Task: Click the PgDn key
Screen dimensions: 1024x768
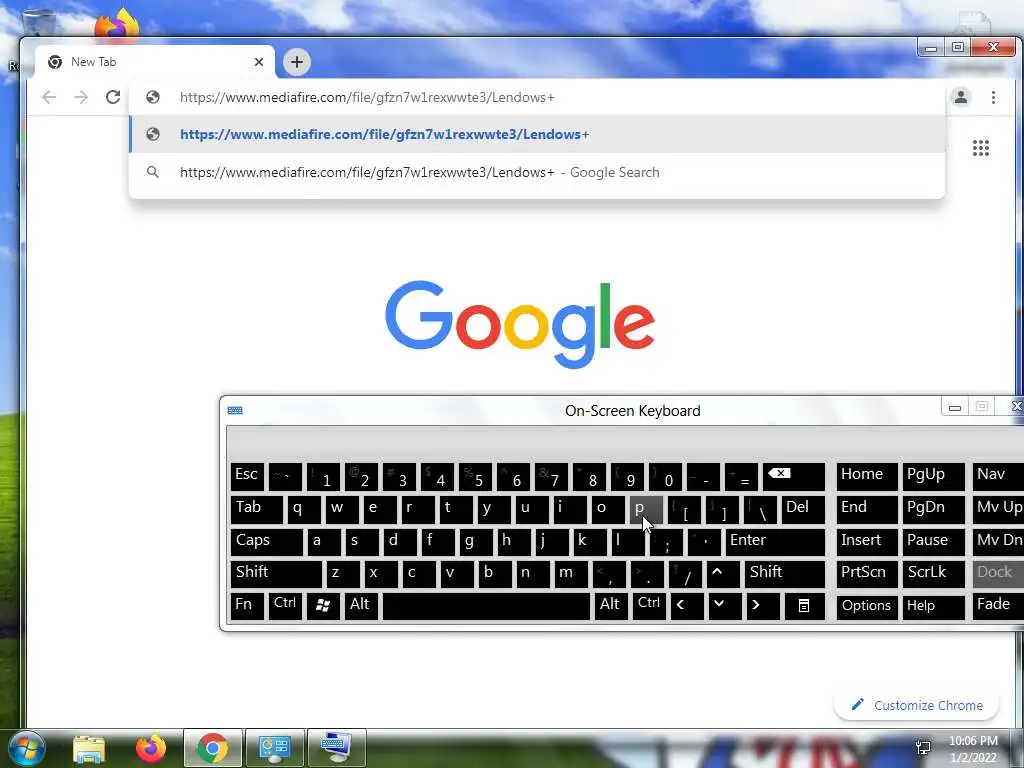Action: 933,509
